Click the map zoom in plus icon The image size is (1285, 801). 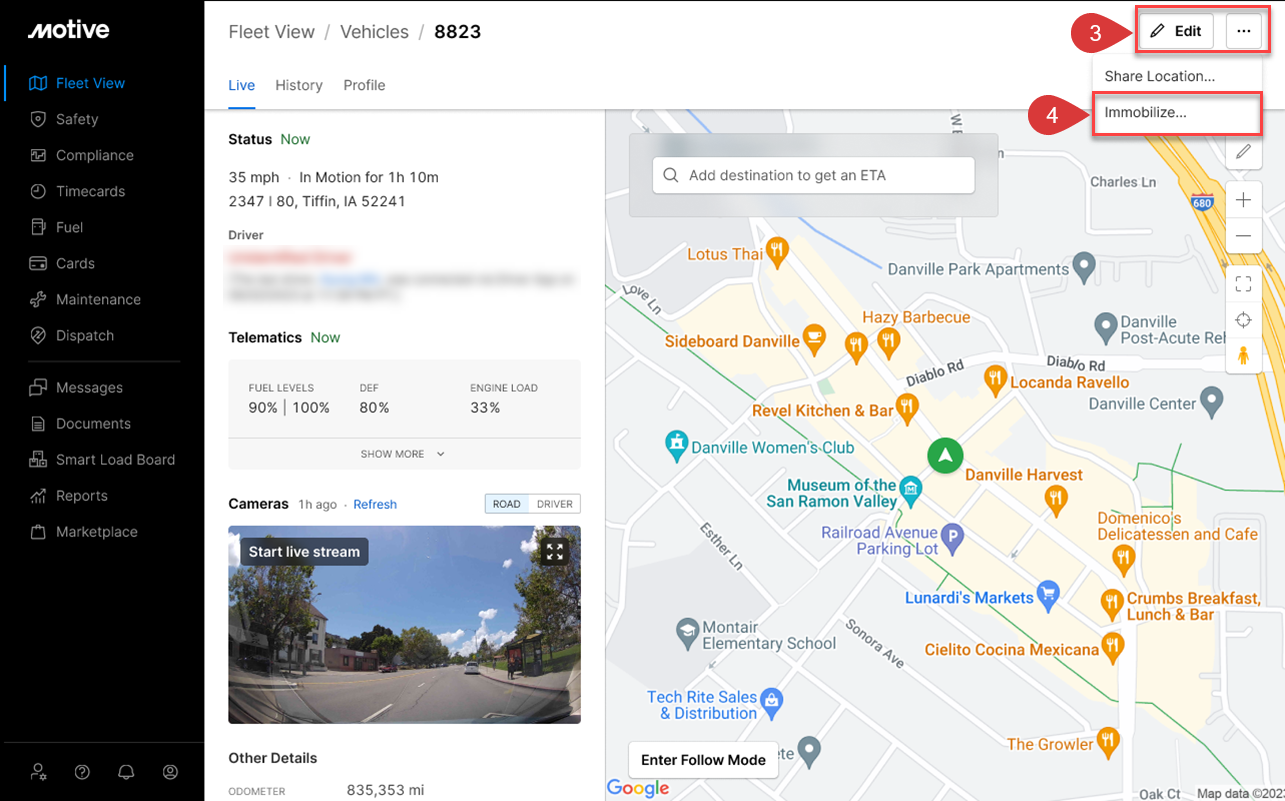point(1243,200)
